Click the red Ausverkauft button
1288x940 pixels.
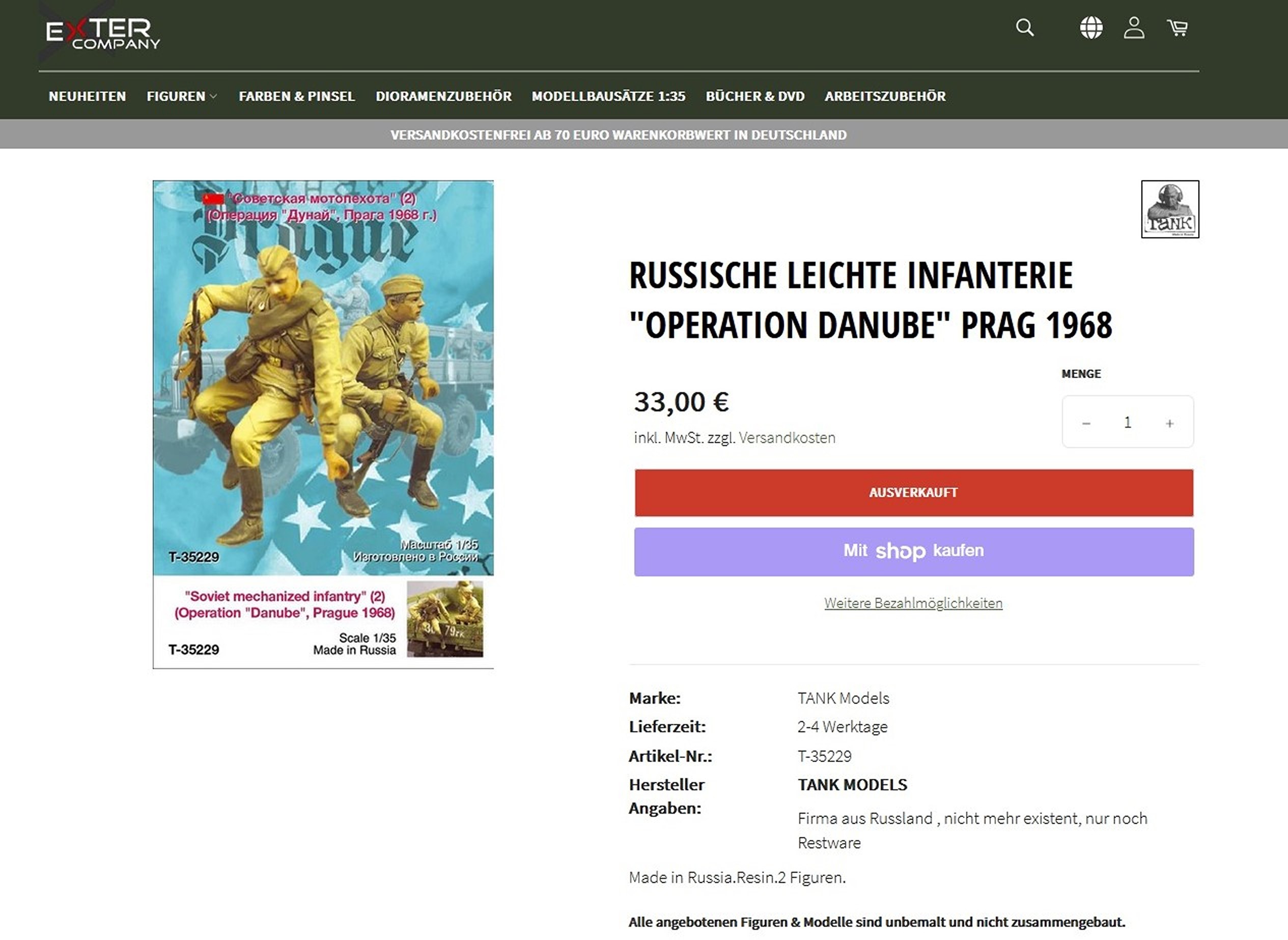[x=914, y=493]
